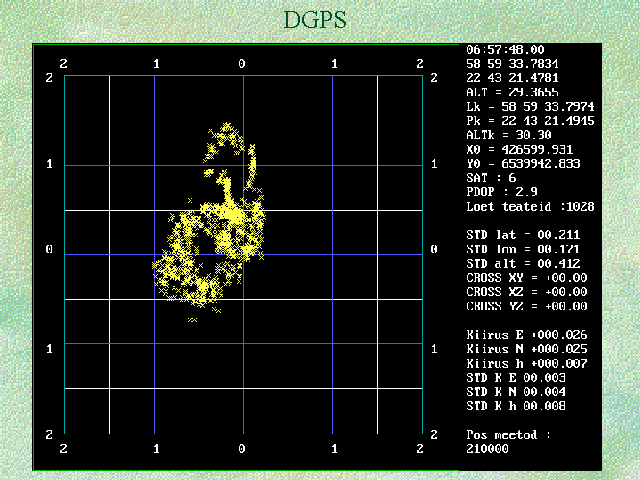Image resolution: width=640 pixels, height=480 pixels.
Task: Select the CROSS YZ value line
Action: pos(527,306)
